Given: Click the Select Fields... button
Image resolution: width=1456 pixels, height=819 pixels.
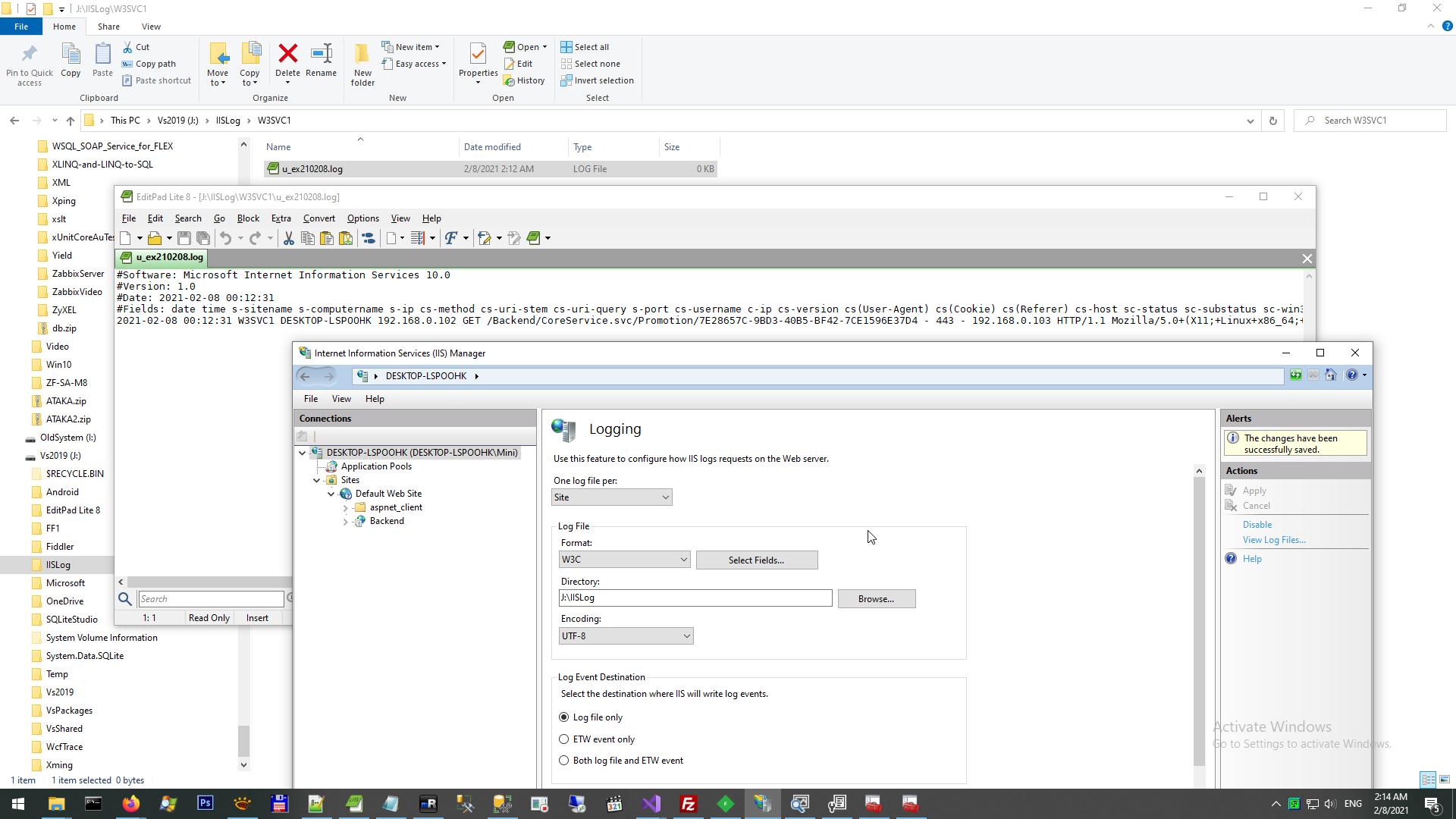Looking at the screenshot, I should click(756, 560).
